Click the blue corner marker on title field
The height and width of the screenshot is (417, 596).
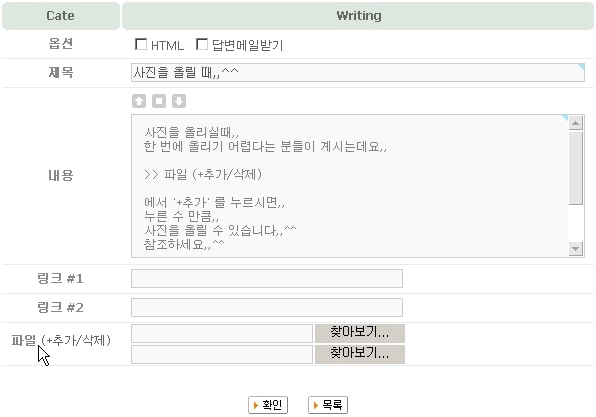point(581,67)
